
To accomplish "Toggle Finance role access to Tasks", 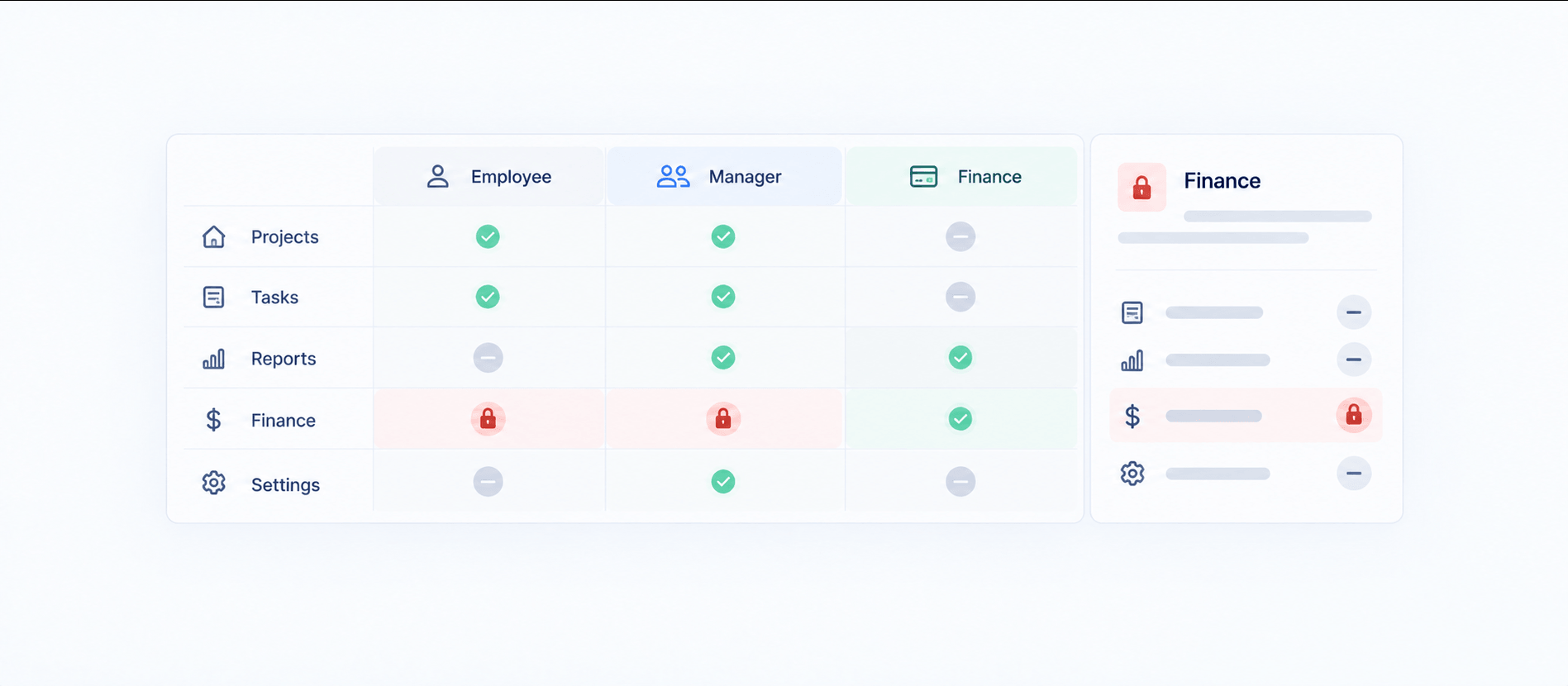I will click(960, 297).
